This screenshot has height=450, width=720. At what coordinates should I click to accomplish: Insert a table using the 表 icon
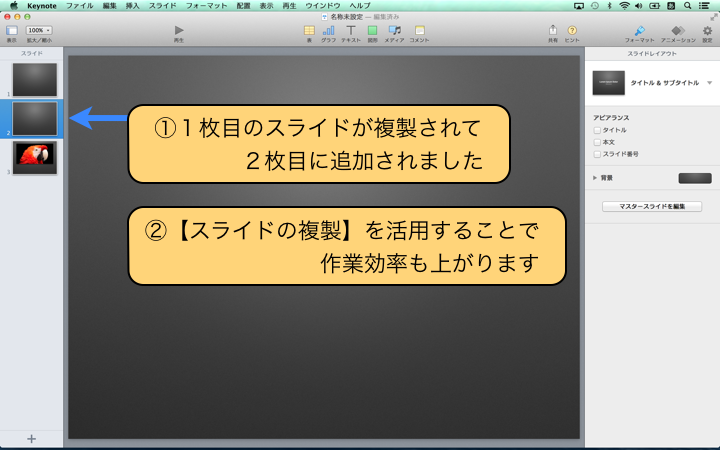pos(309,31)
